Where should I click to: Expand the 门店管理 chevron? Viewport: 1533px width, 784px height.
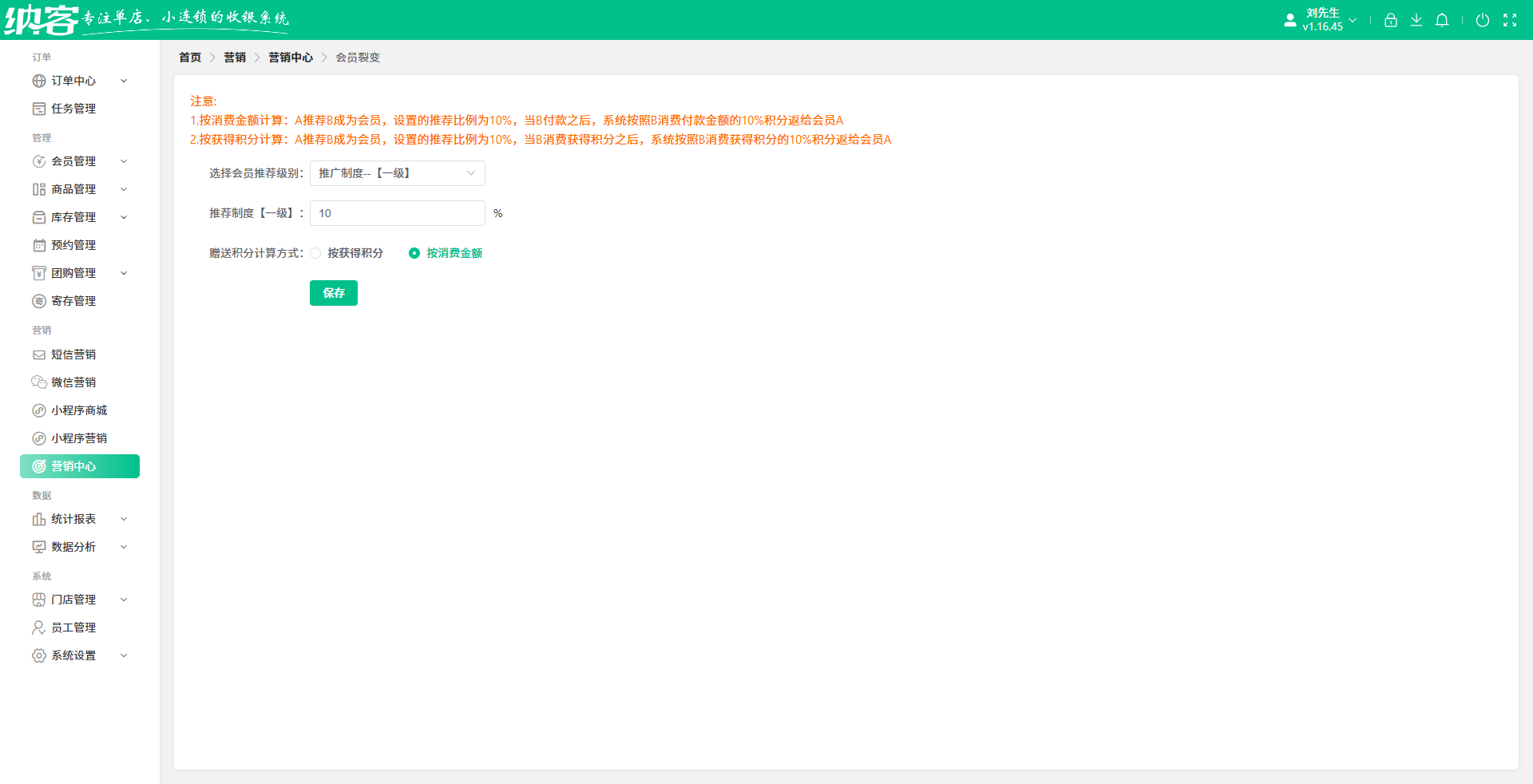124,600
